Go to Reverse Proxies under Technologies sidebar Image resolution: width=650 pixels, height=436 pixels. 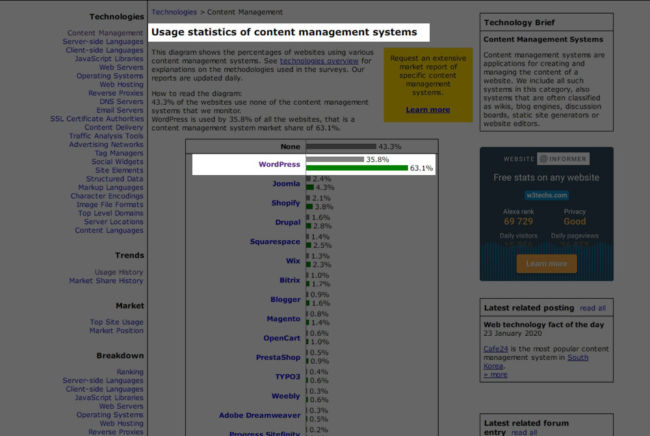[116, 93]
